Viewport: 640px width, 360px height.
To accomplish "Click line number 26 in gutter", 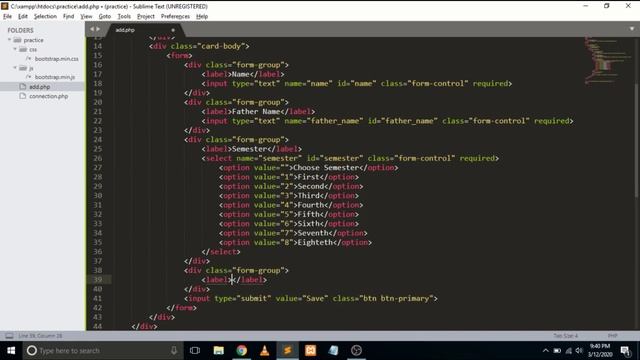I will pos(98,158).
